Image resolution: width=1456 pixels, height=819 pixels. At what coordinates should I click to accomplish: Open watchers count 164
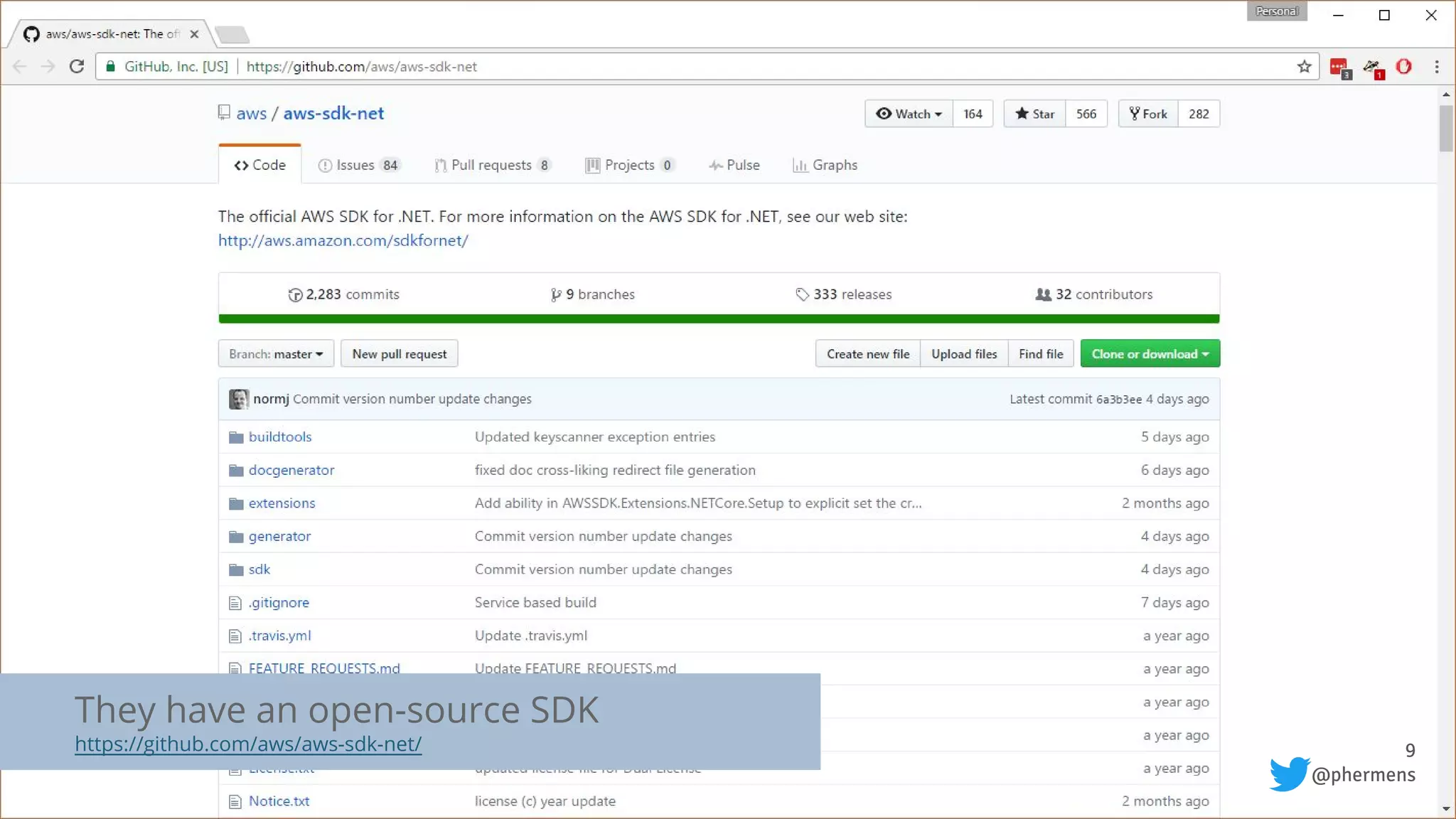click(x=973, y=114)
